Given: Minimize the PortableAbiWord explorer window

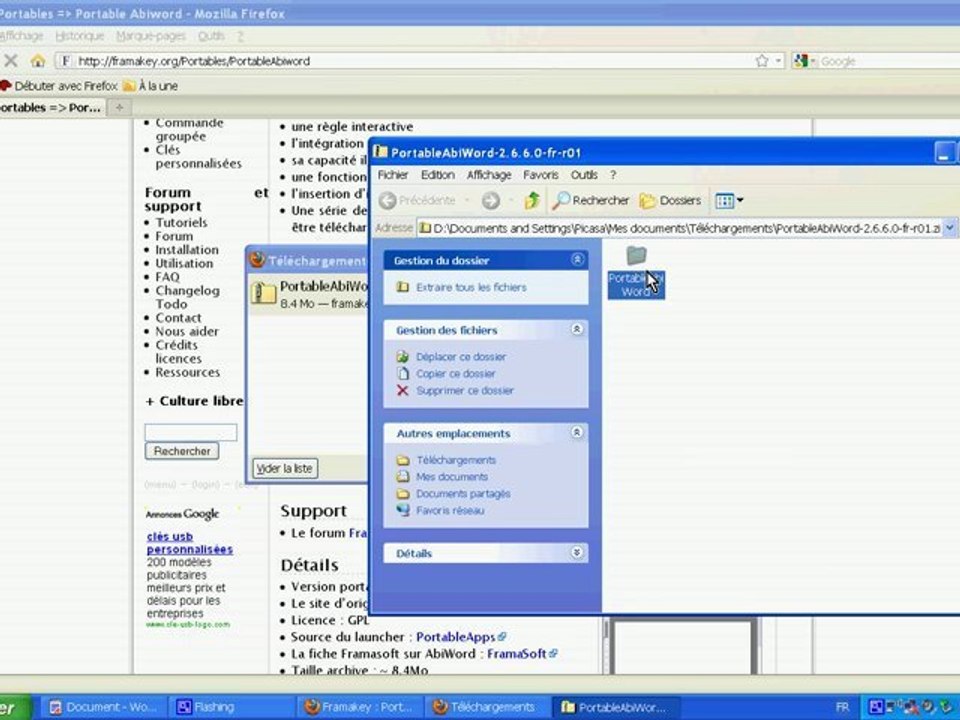Looking at the screenshot, I should click(x=945, y=152).
